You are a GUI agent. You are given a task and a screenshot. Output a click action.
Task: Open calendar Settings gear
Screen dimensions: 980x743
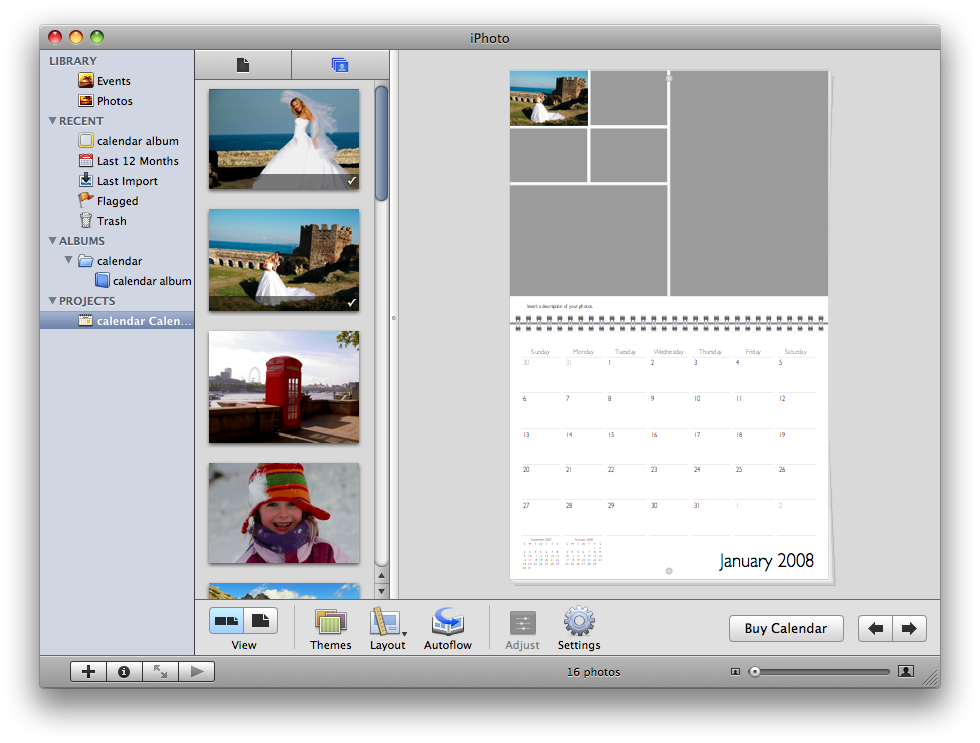(x=579, y=623)
